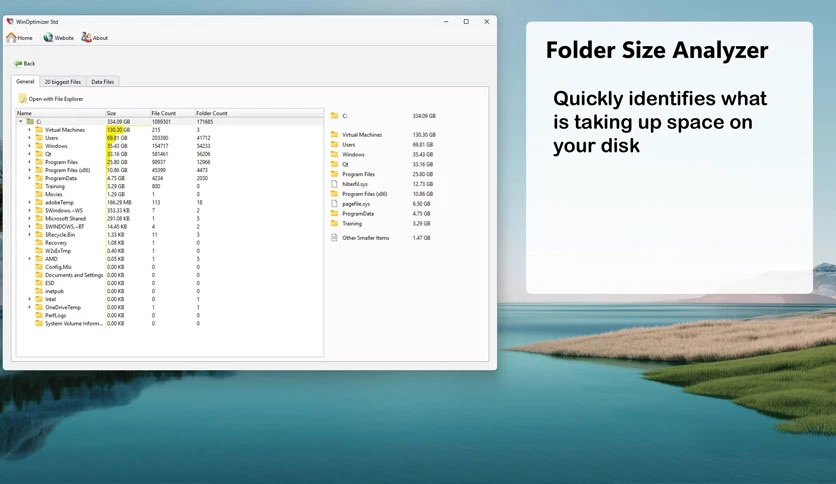
Task: Click Virtual Machines folder icon in summary list
Action: point(334,135)
